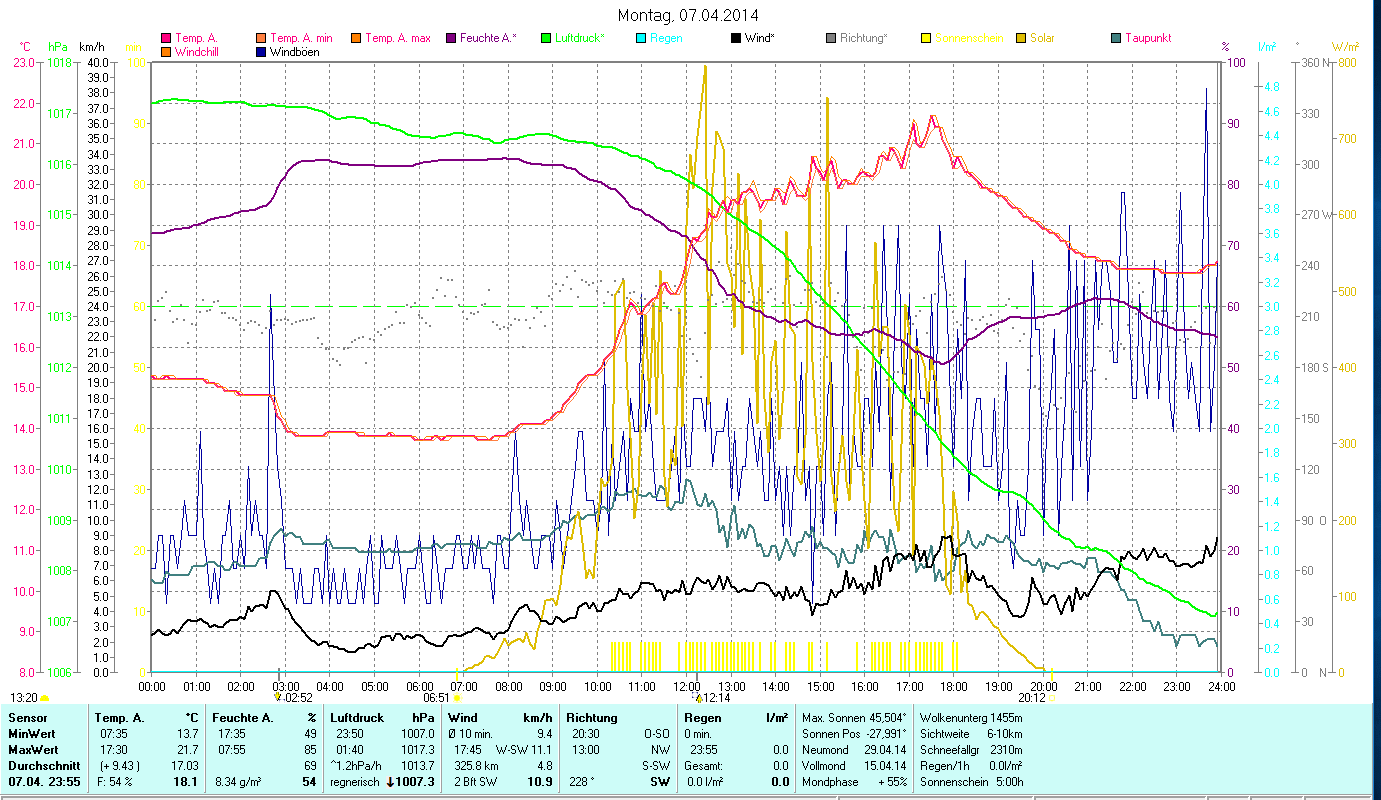The image size is (1381, 800).
Task: Click the Solar legend label
Action: (x=1042, y=38)
